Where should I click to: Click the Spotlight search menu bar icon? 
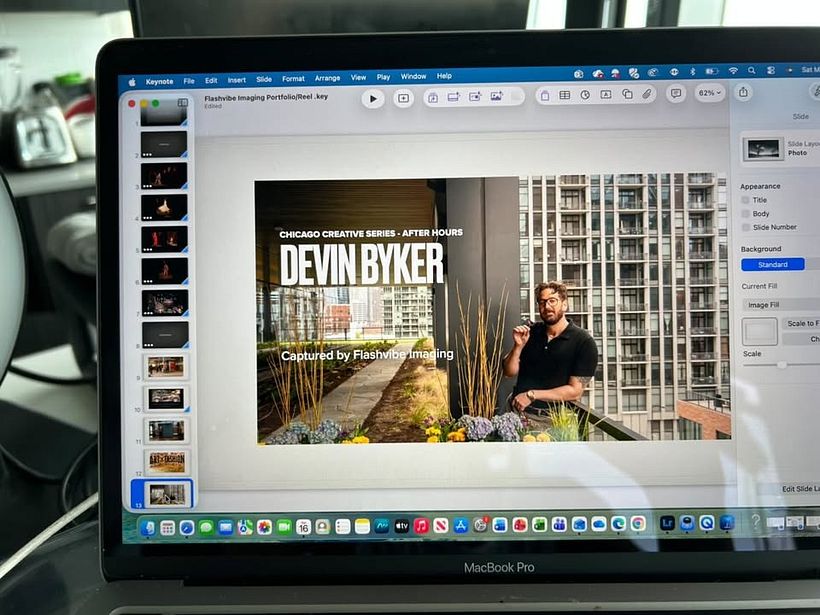pyautogui.click(x=751, y=70)
